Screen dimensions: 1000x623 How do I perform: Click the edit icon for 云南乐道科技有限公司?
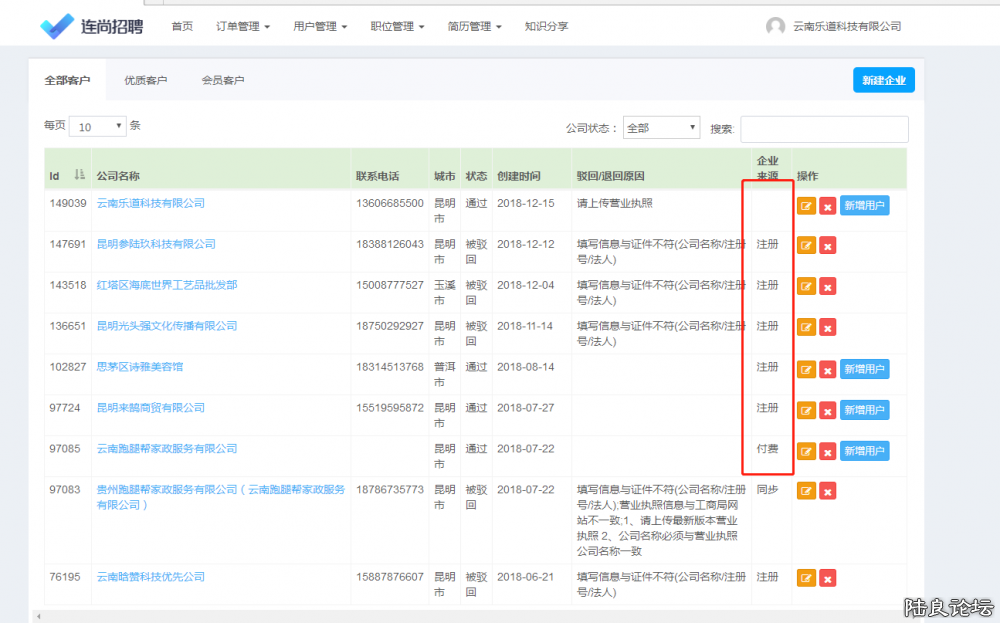click(x=806, y=205)
